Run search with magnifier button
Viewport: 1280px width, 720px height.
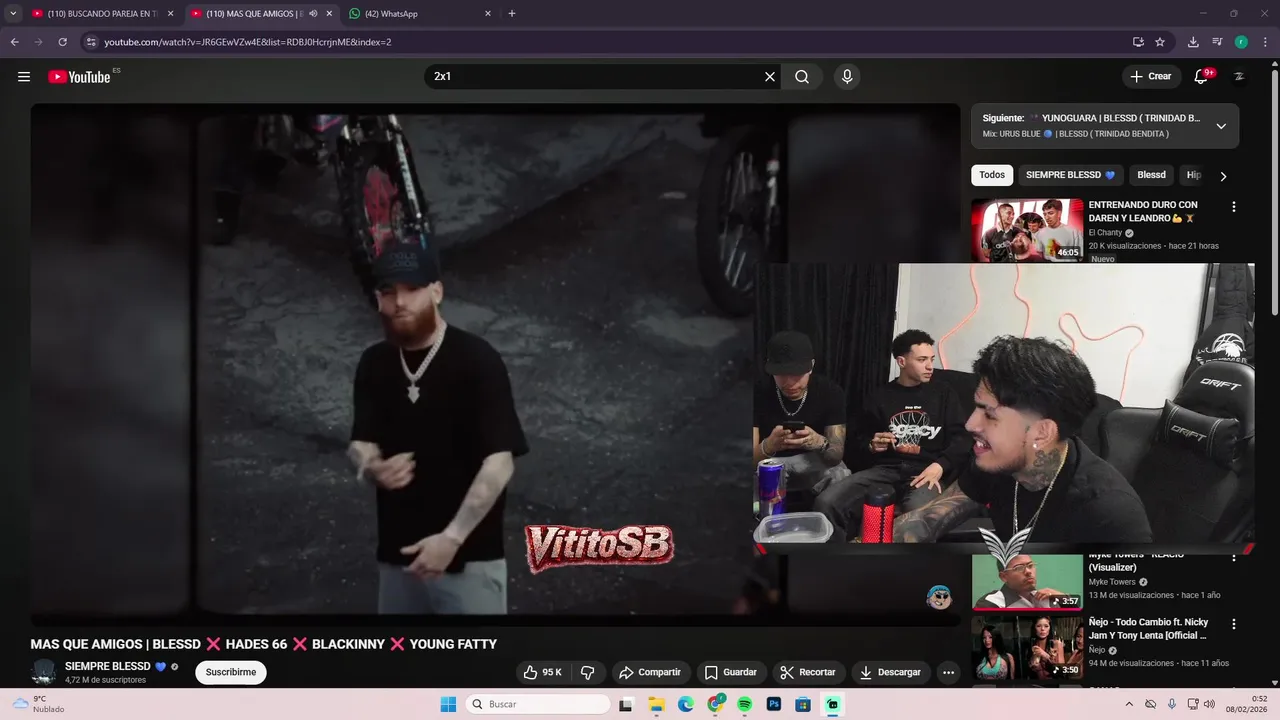point(802,77)
